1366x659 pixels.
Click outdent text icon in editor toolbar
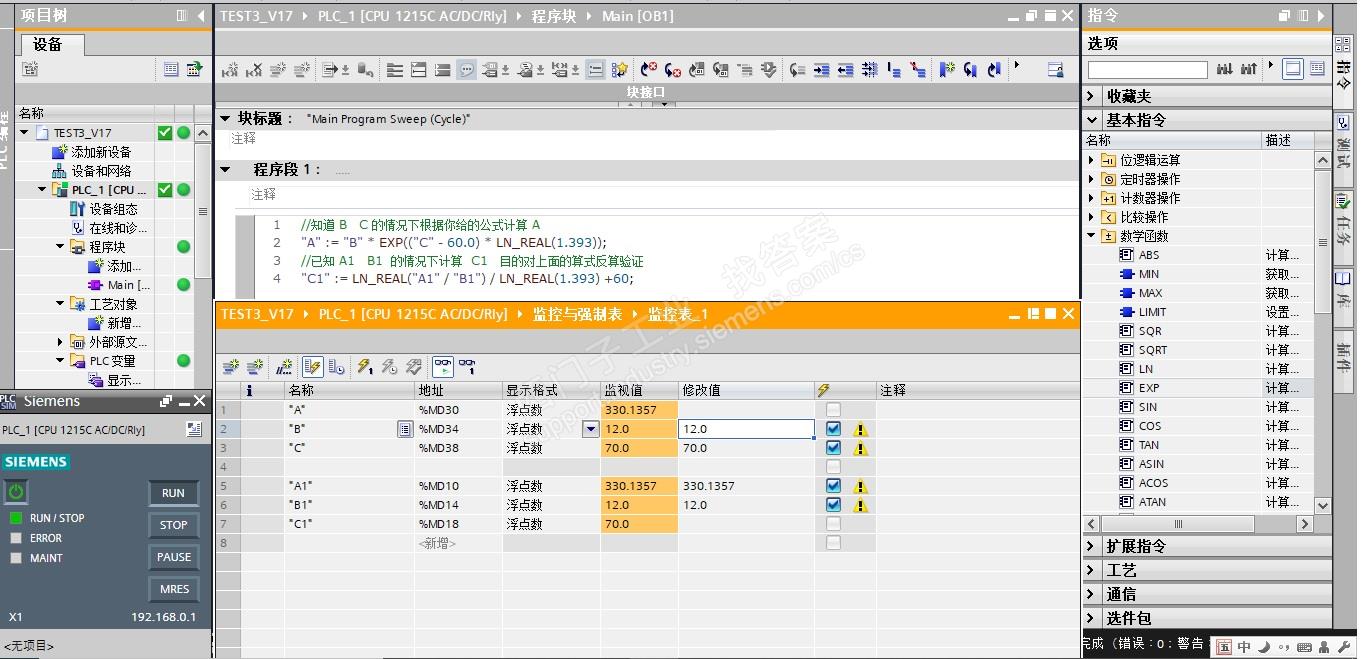coord(846,70)
